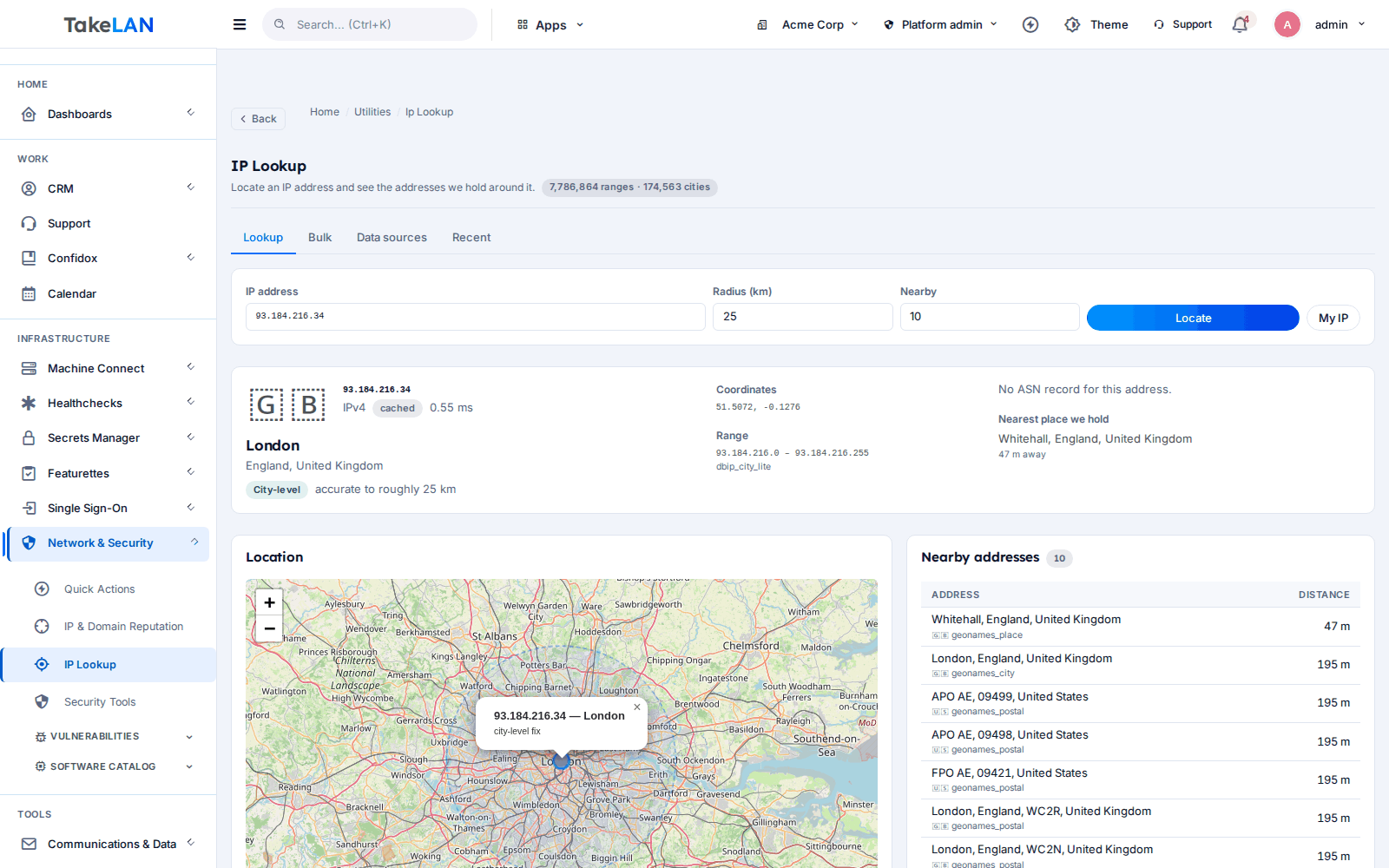Image resolution: width=1389 pixels, height=868 pixels.
Task: Click the Nearby count input field
Action: (x=990, y=317)
